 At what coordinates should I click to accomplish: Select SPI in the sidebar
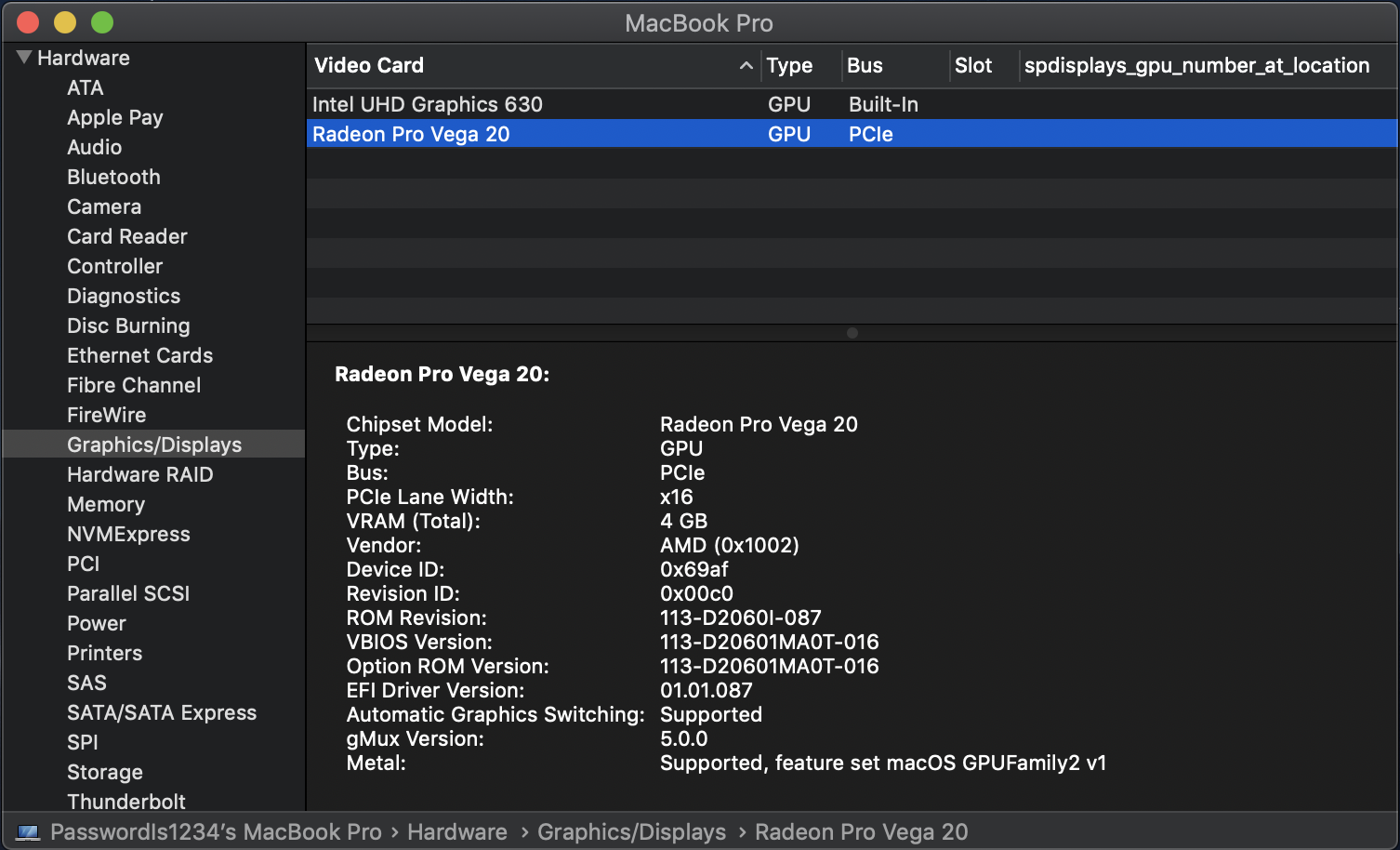pos(83,742)
